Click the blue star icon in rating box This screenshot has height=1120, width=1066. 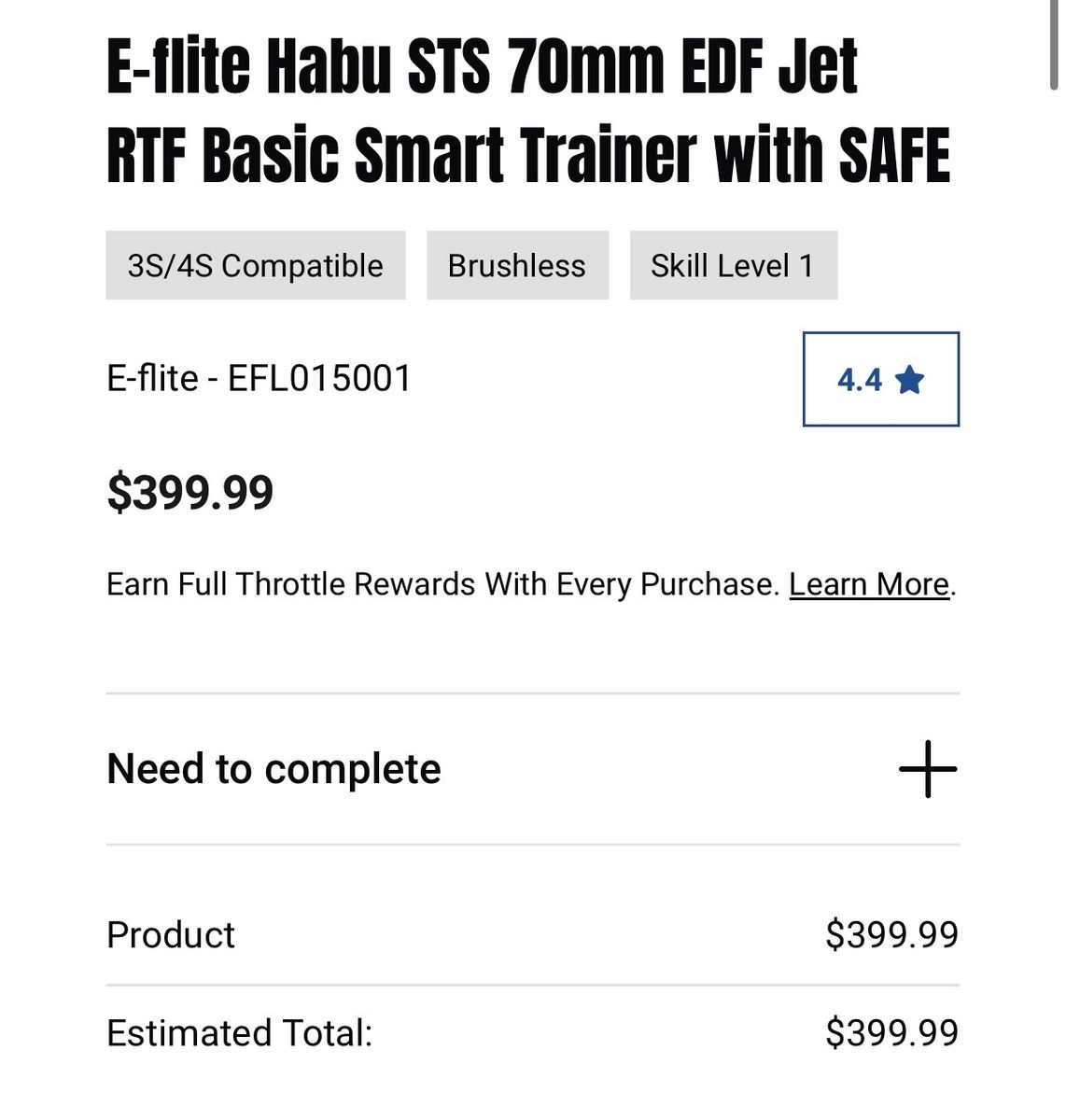pyautogui.click(x=909, y=380)
